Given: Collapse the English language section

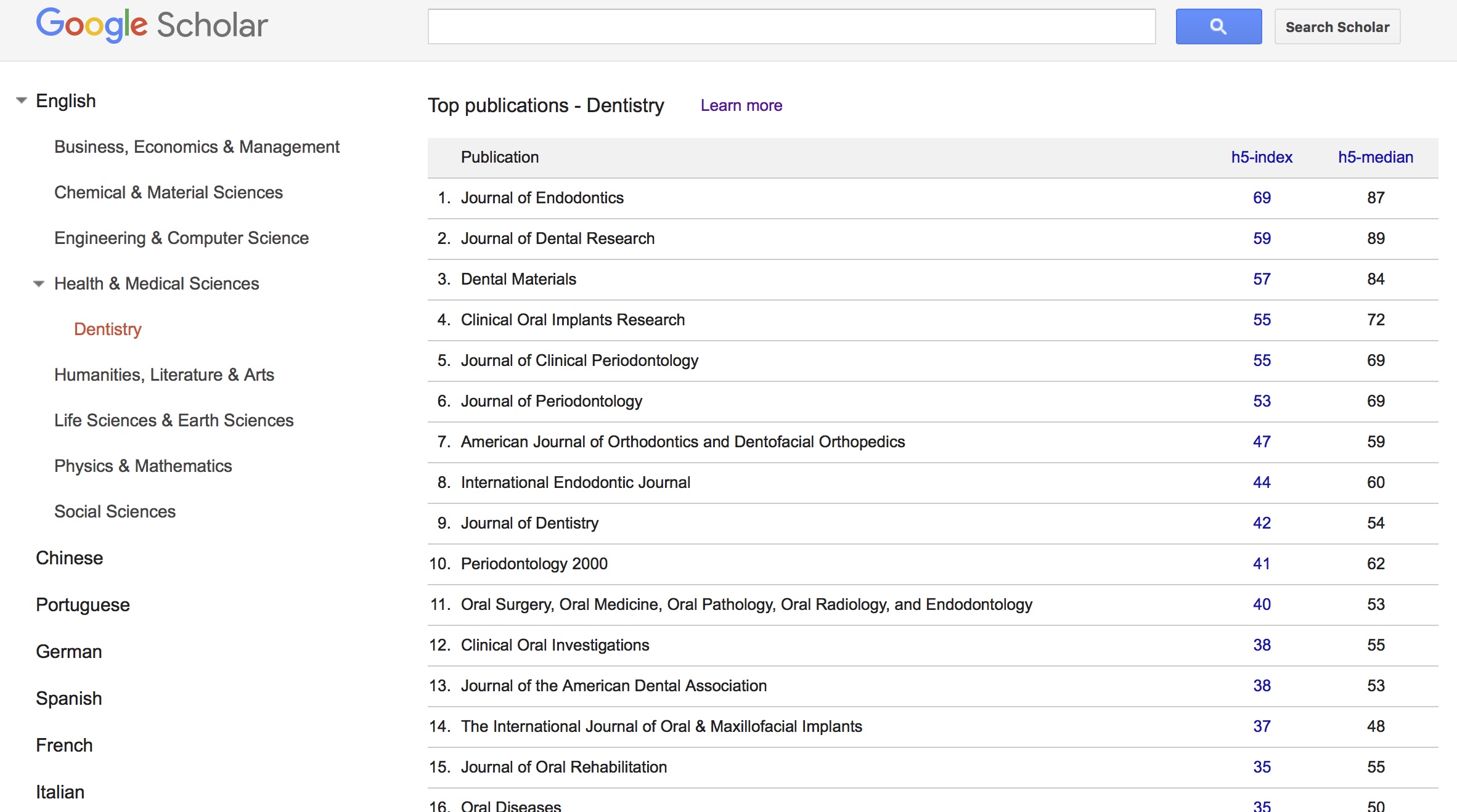Looking at the screenshot, I should 22,100.
